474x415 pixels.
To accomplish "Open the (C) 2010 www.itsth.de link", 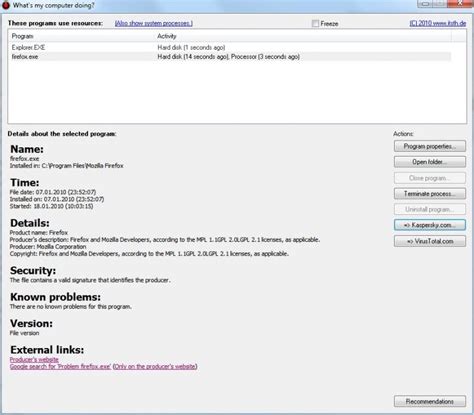I will click(438, 23).
